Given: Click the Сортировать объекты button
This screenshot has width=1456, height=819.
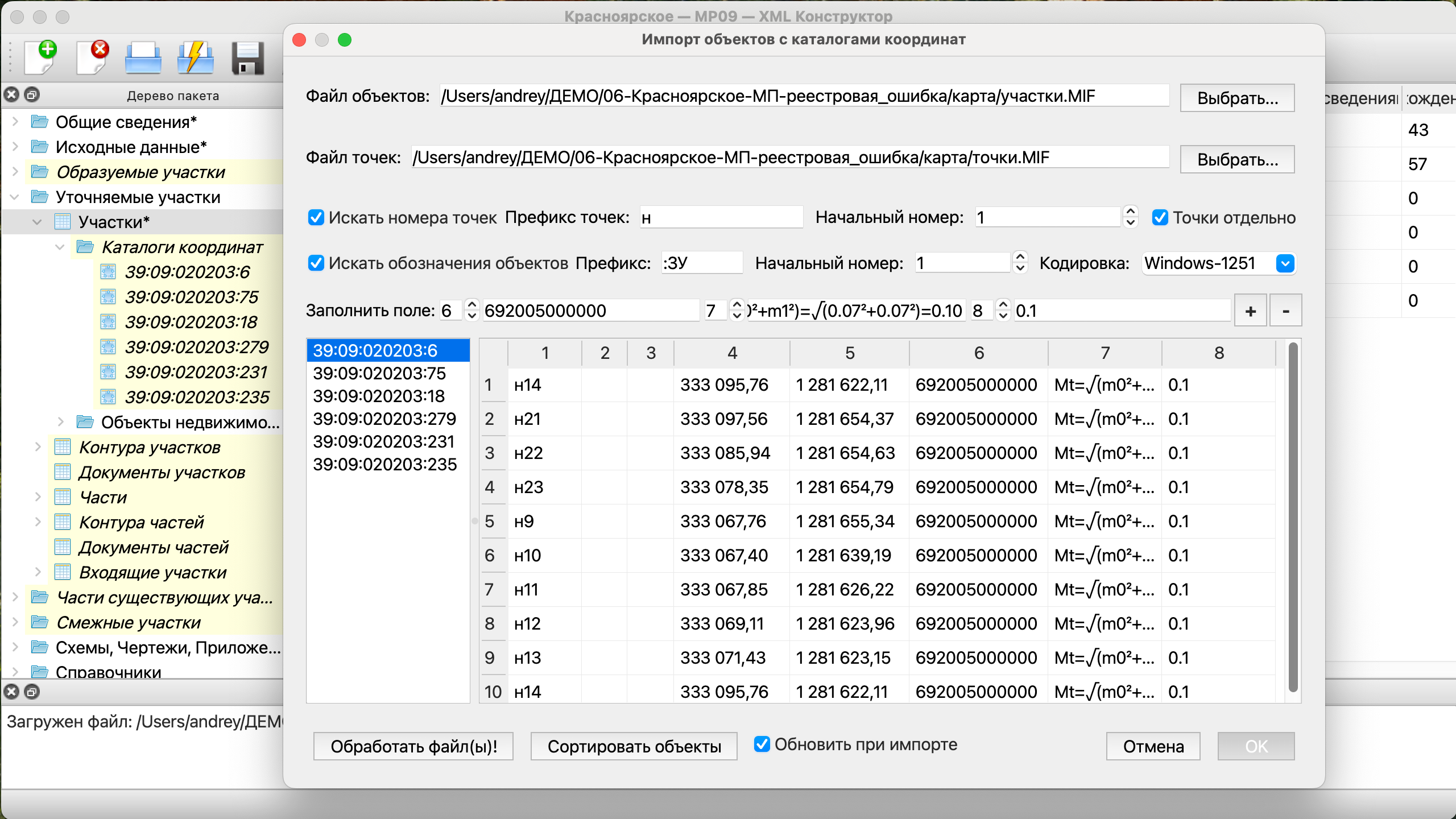Looking at the screenshot, I should point(634,746).
